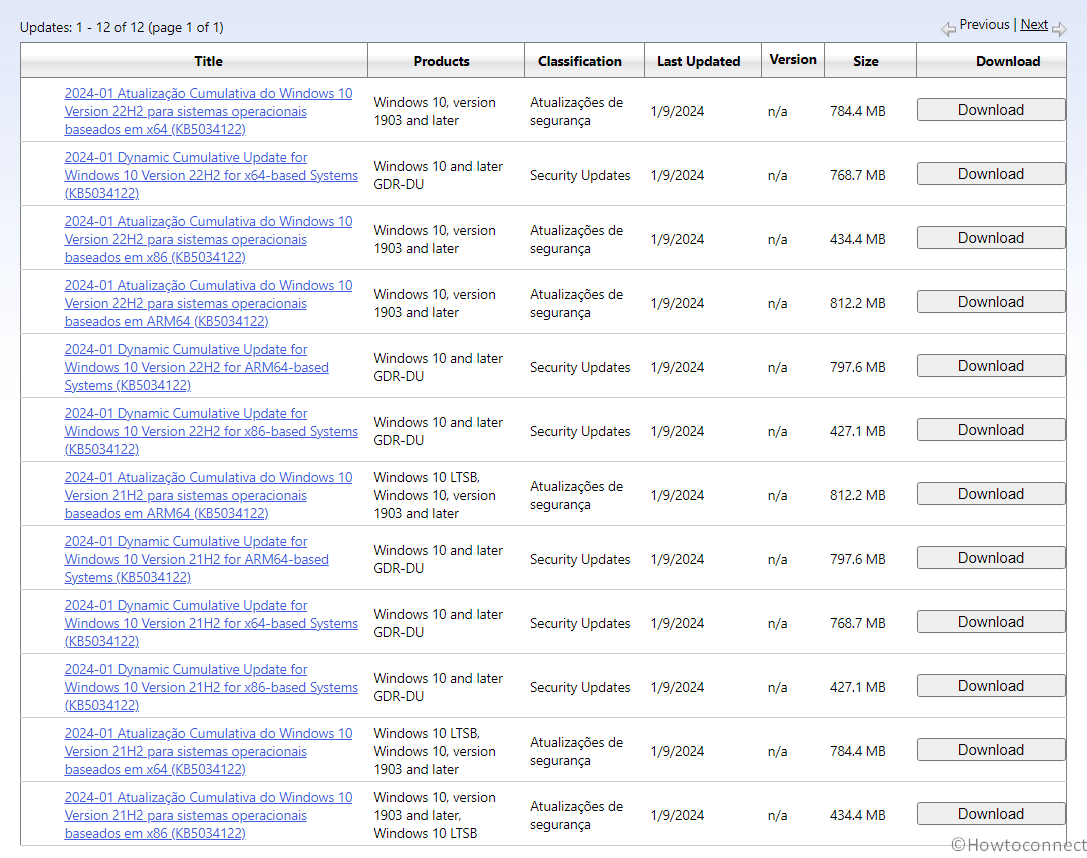Image resolution: width=1087 pixels, height=858 pixels.
Task: Open the Atualização Cumulativa 21H2 x86 link
Action: [x=208, y=815]
